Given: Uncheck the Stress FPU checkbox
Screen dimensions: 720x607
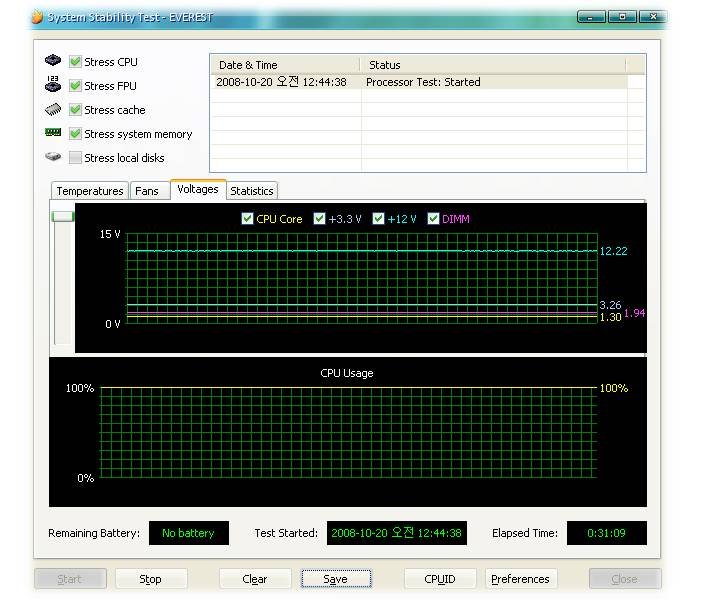Looking at the screenshot, I should (x=75, y=85).
